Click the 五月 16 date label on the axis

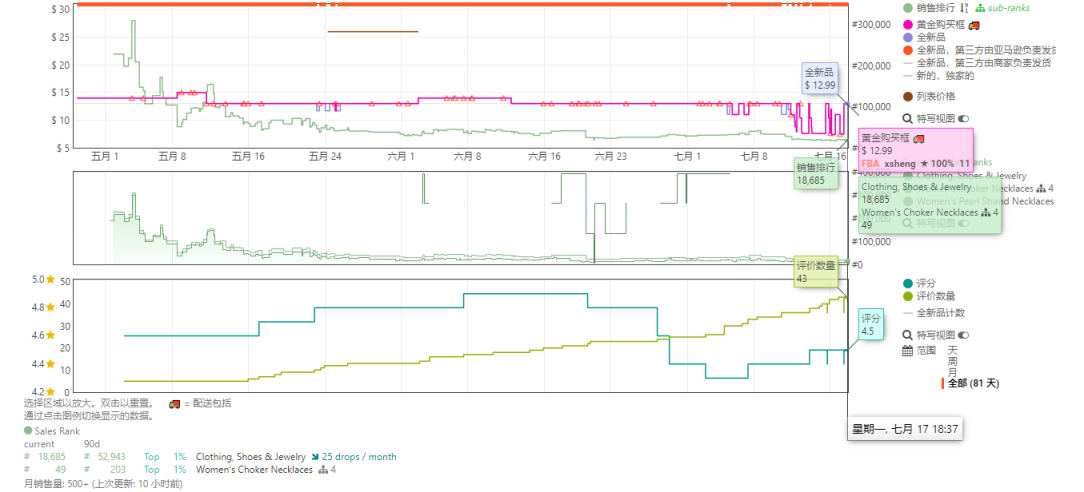(249, 157)
